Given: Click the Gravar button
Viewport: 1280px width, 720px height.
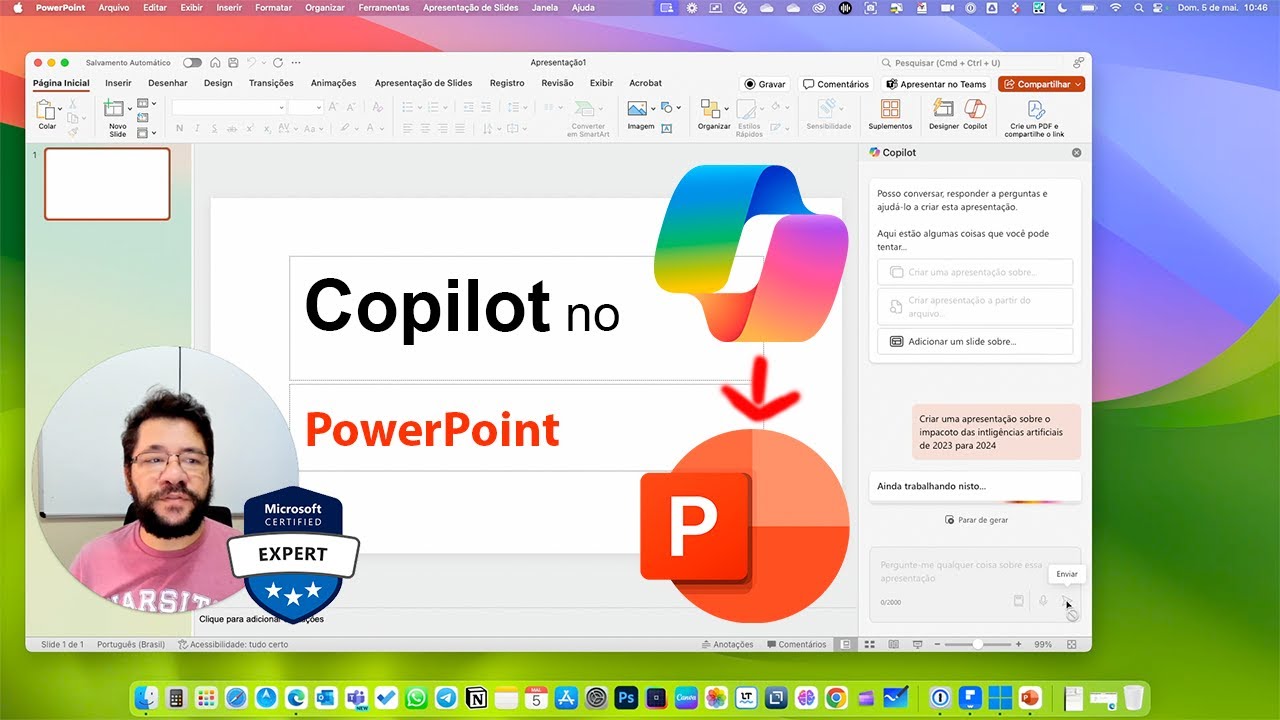Looking at the screenshot, I should point(765,84).
